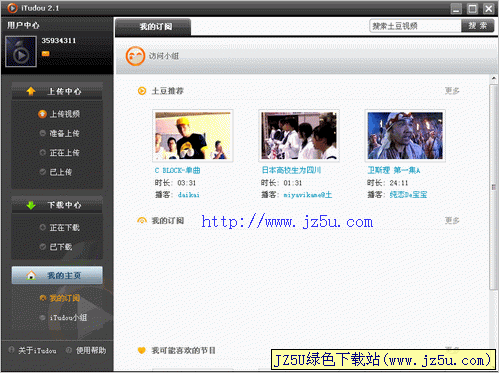Viewport: 499px width, 373px height.
Task: Open 访问小组 link
Action: (x=164, y=56)
